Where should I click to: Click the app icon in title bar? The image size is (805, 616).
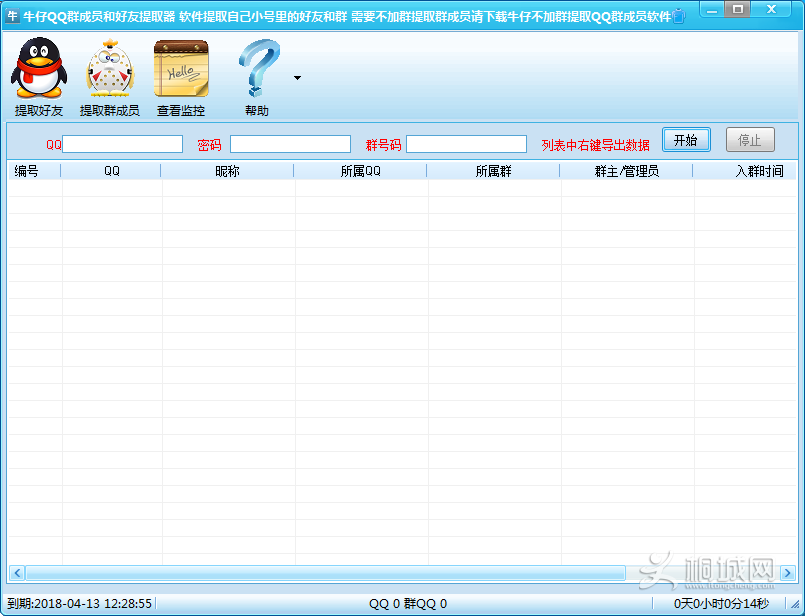(x=13, y=15)
